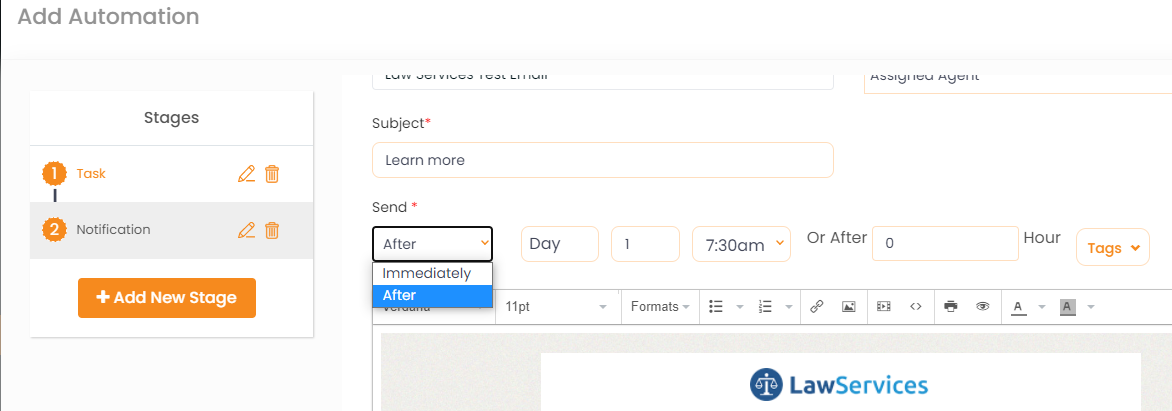Screen dimensions: 1172x411
Task: Delete the Notification stage
Action: 272,230
